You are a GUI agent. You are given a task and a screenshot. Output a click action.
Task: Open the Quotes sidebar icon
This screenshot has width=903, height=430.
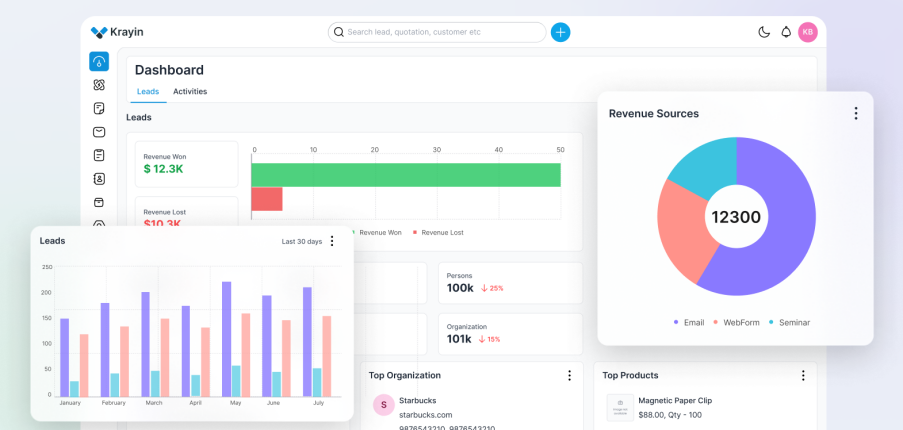[99, 108]
